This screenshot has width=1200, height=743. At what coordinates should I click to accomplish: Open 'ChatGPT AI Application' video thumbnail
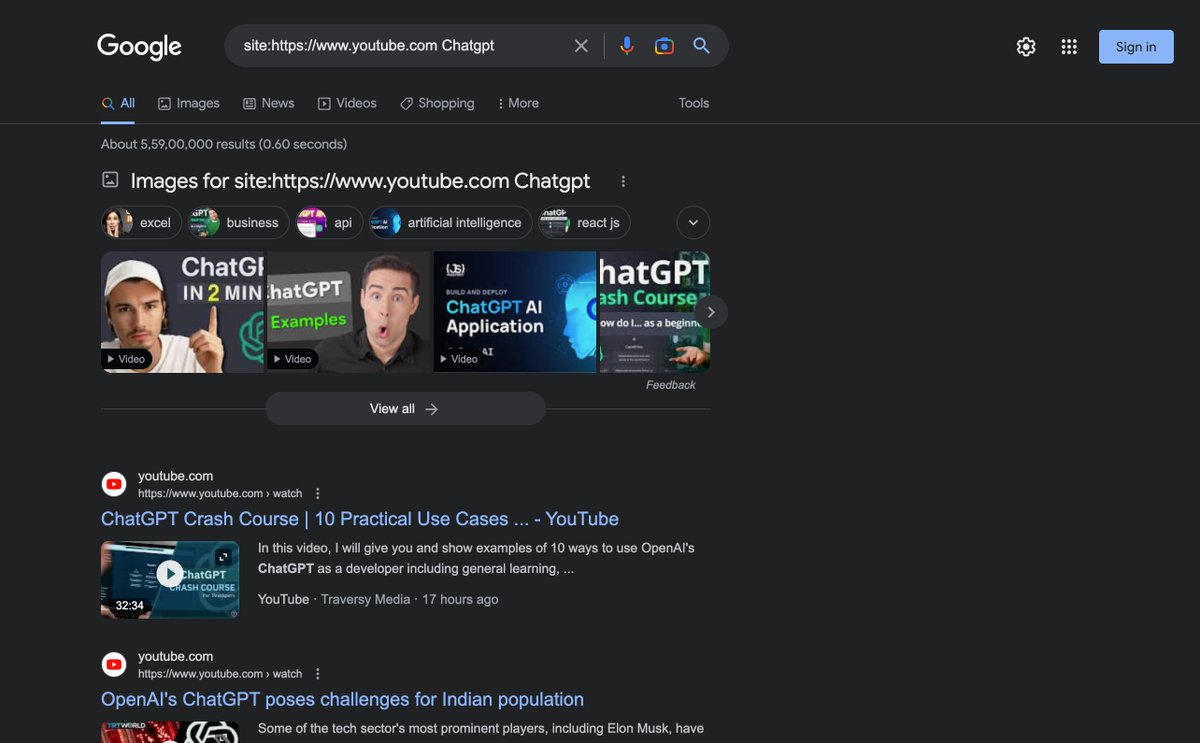pyautogui.click(x=514, y=312)
